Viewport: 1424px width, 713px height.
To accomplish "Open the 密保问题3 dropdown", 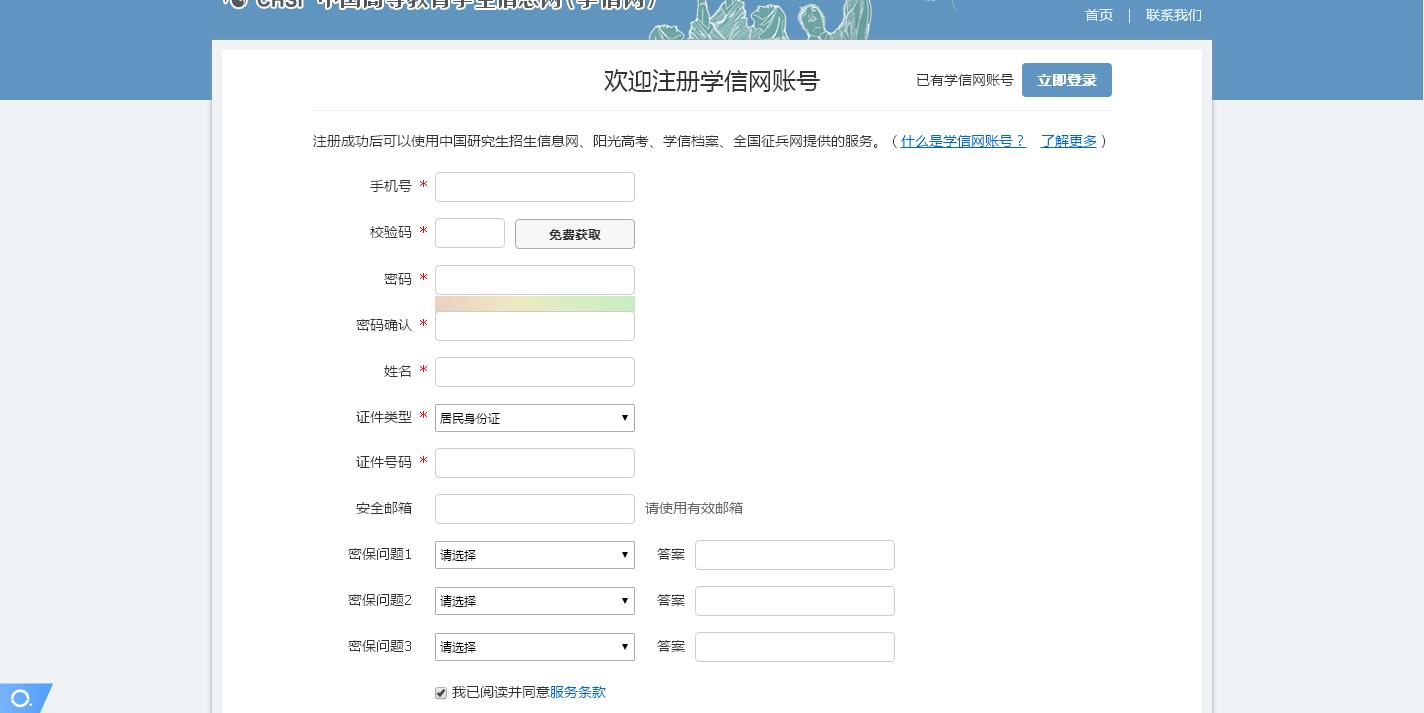I will coord(534,647).
